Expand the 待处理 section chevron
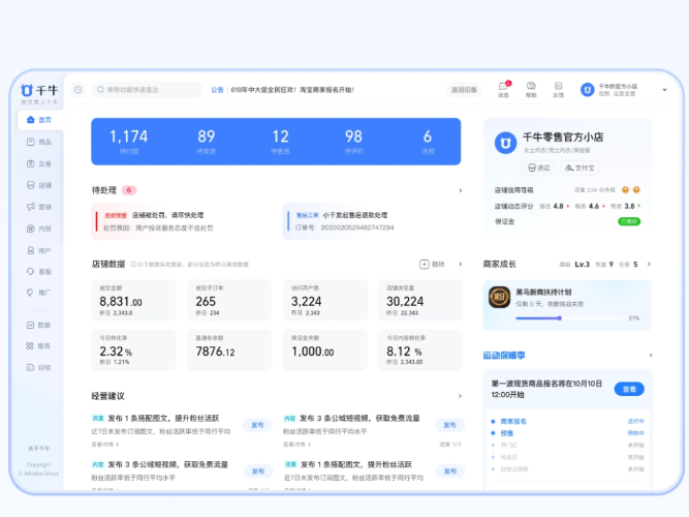The height and width of the screenshot is (517, 689). coord(460,190)
